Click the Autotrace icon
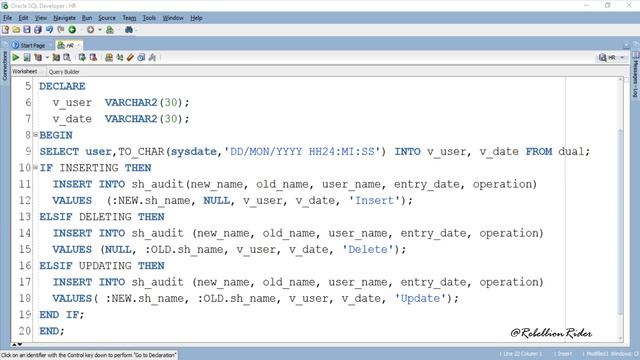Image resolution: width=640 pixels, height=360 pixels. [56, 58]
